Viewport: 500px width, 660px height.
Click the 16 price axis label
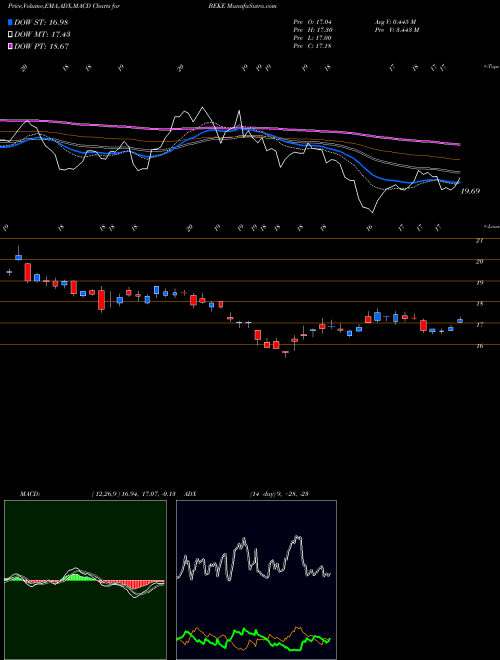point(479,346)
